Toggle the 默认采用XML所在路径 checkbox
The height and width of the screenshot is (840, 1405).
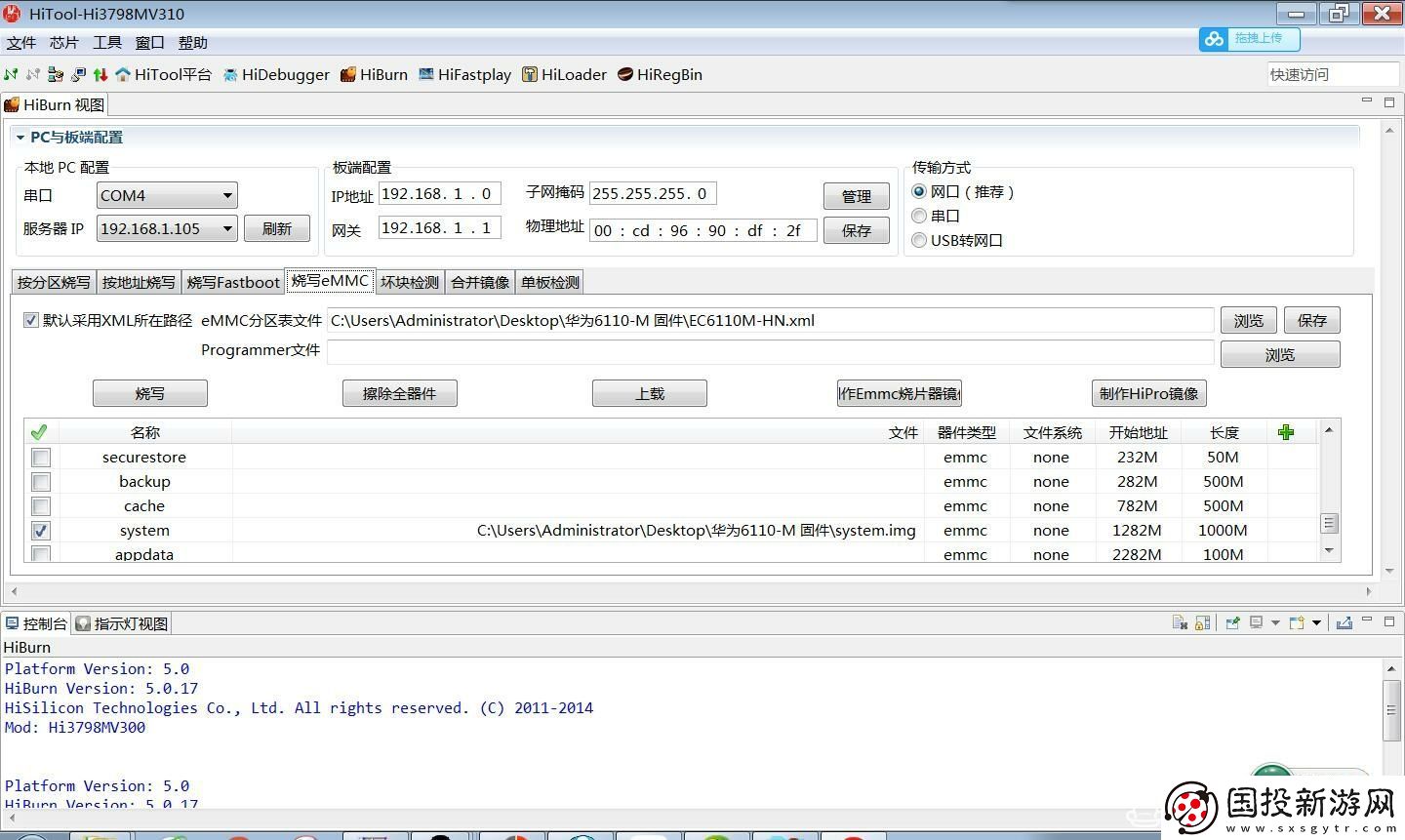(x=31, y=320)
